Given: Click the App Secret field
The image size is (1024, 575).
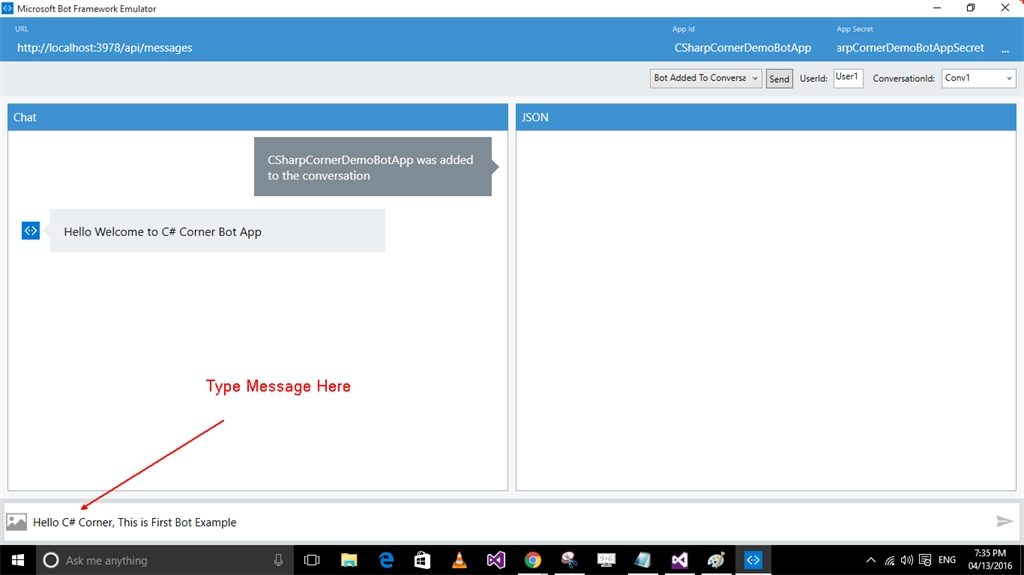Looking at the screenshot, I should [910, 48].
